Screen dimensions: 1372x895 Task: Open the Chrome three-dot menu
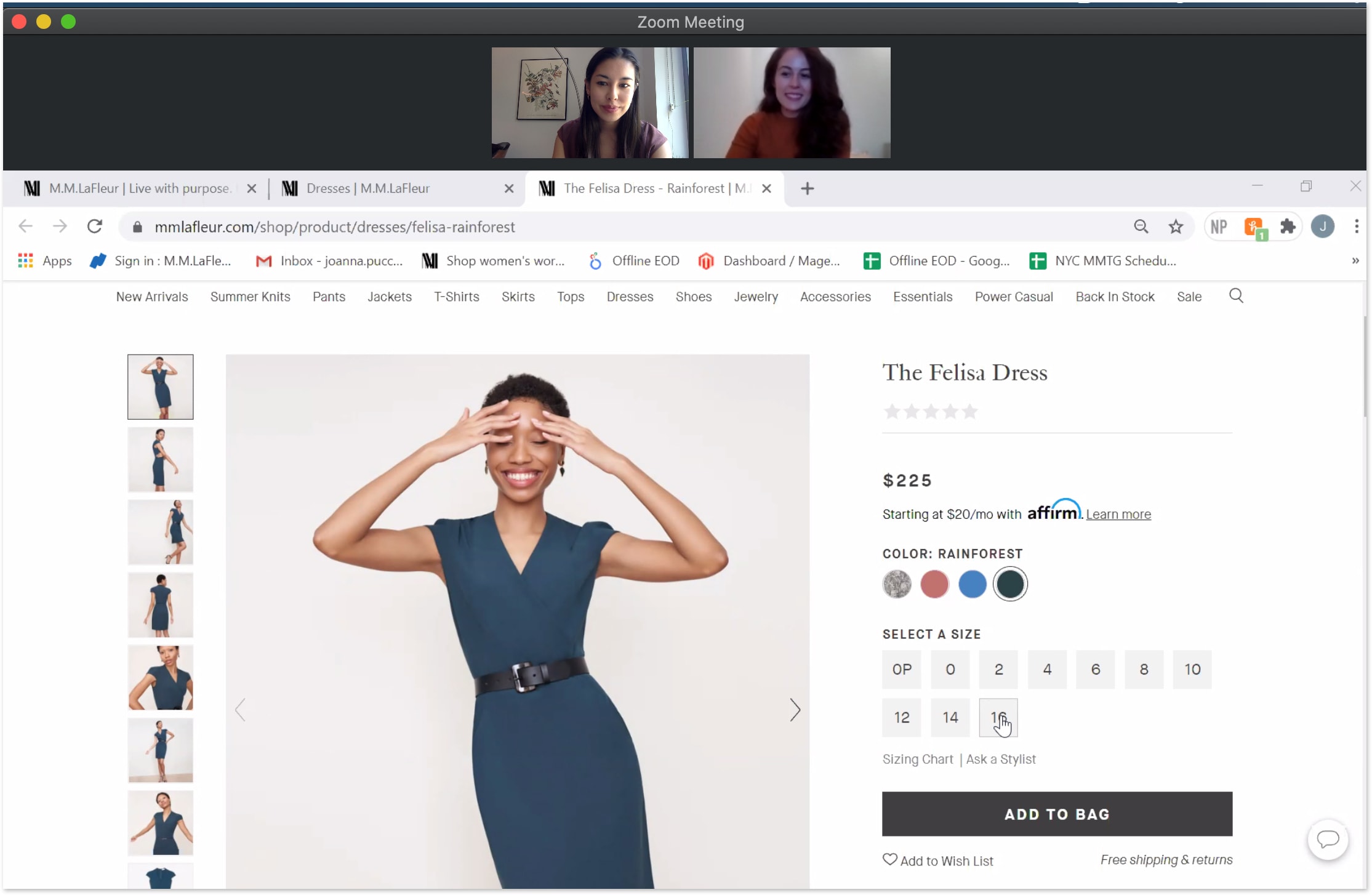point(1357,227)
